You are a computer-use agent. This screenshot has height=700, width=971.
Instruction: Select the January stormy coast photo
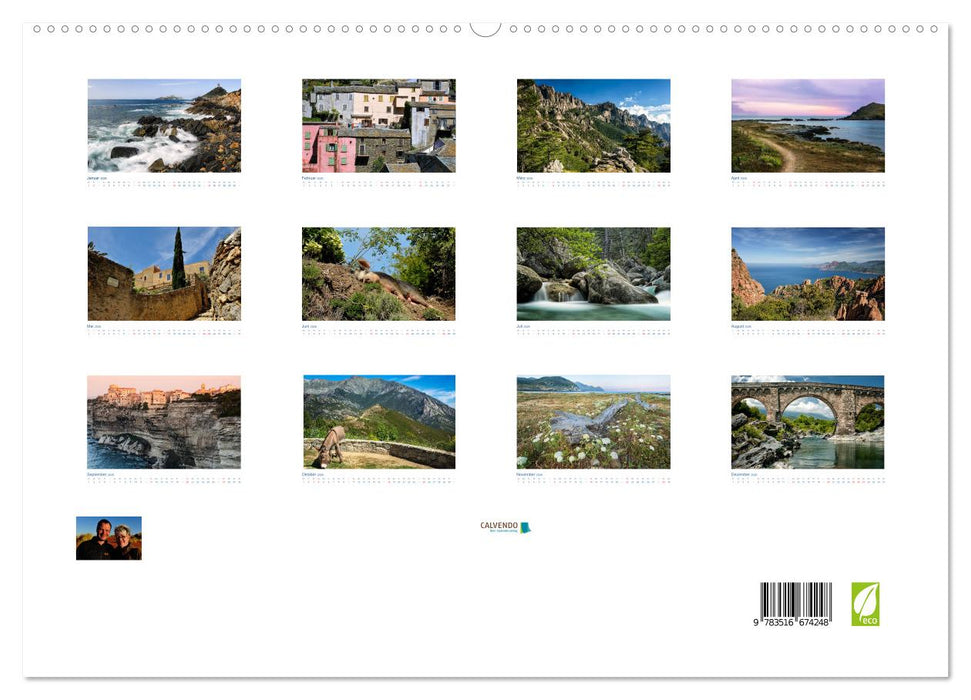pos(164,125)
